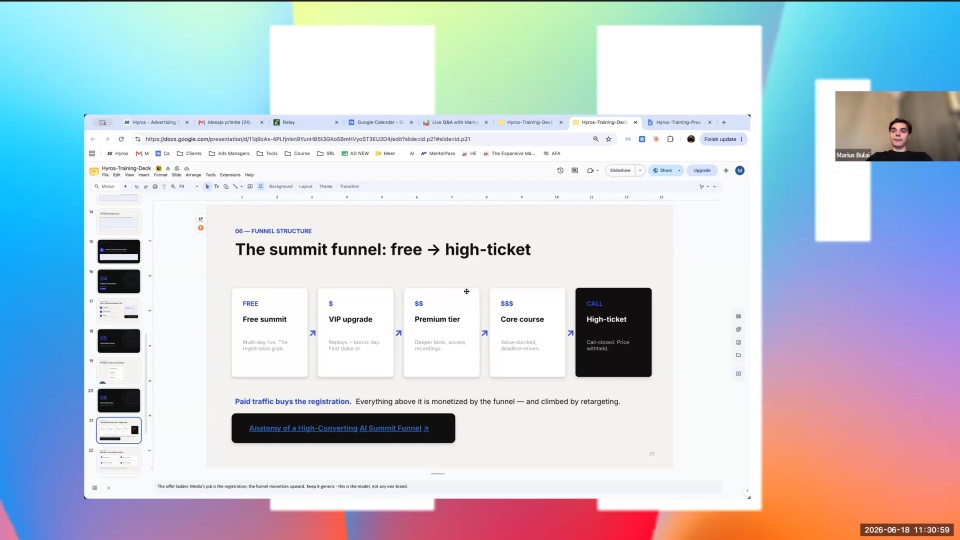Screen dimensions: 960x540
Task: Click the Upgrade button
Action: coord(702,171)
